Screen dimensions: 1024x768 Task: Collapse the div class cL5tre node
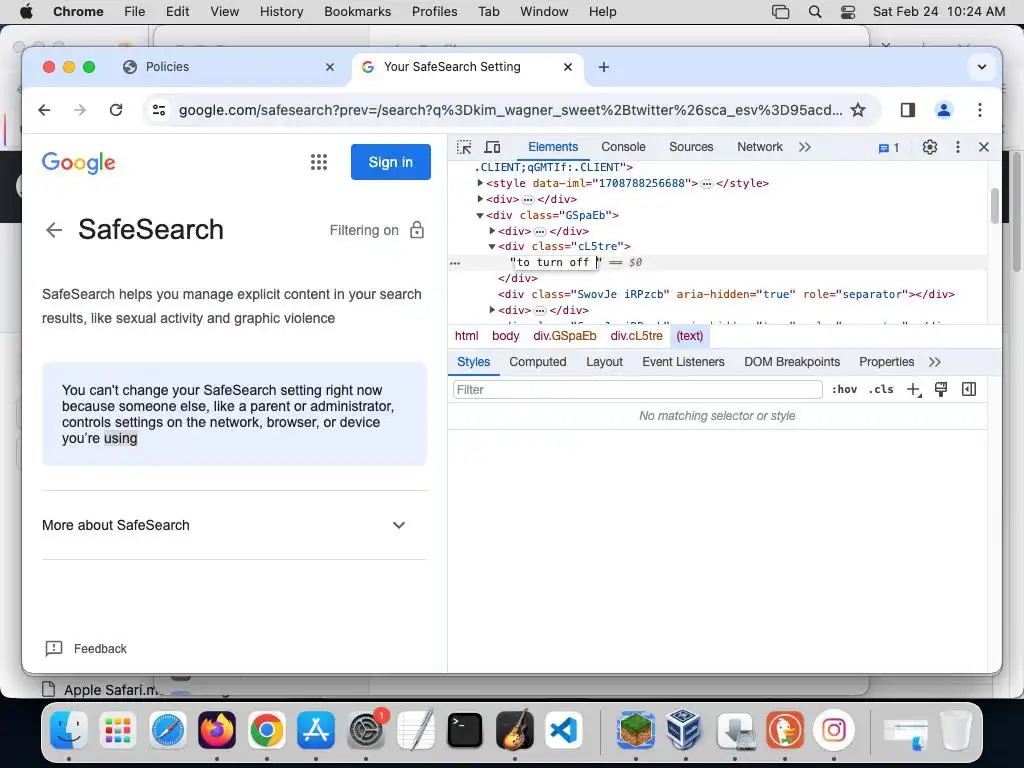click(492, 246)
